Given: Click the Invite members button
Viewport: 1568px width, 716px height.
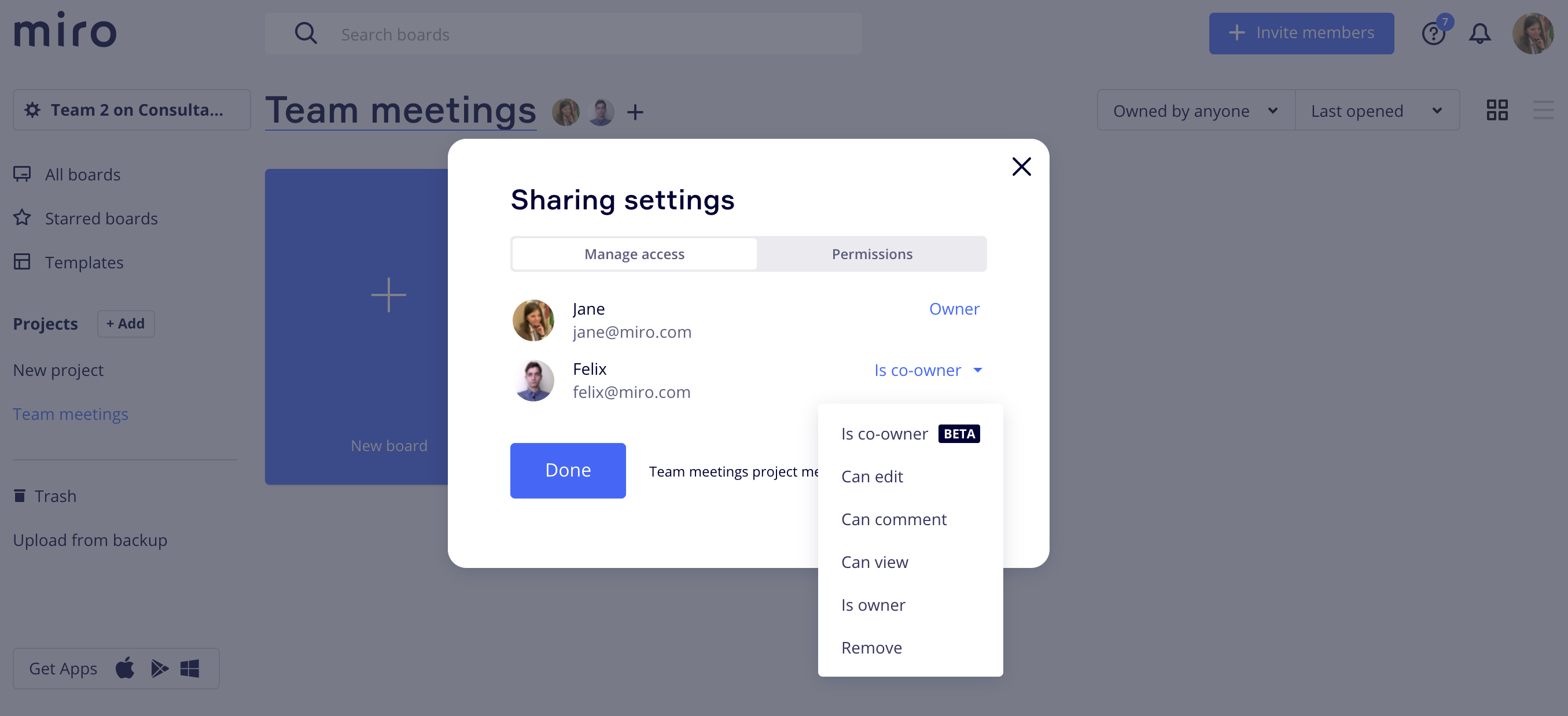Looking at the screenshot, I should [x=1301, y=33].
